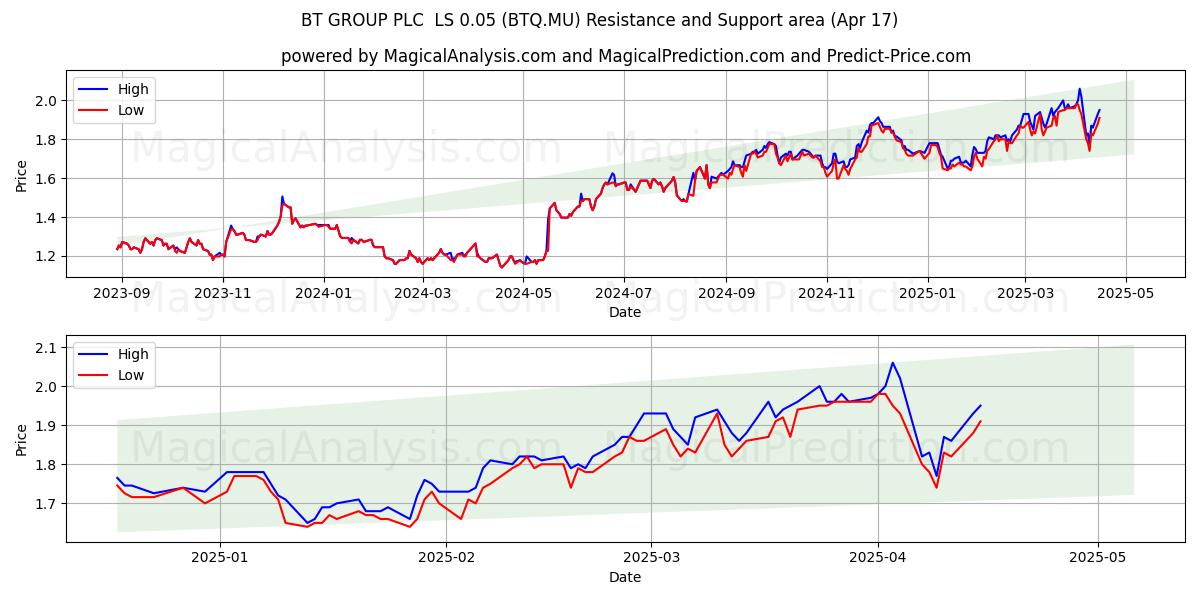Click the 'Price' axis label of top chart
This screenshot has height=600, width=1200.
tap(21, 174)
